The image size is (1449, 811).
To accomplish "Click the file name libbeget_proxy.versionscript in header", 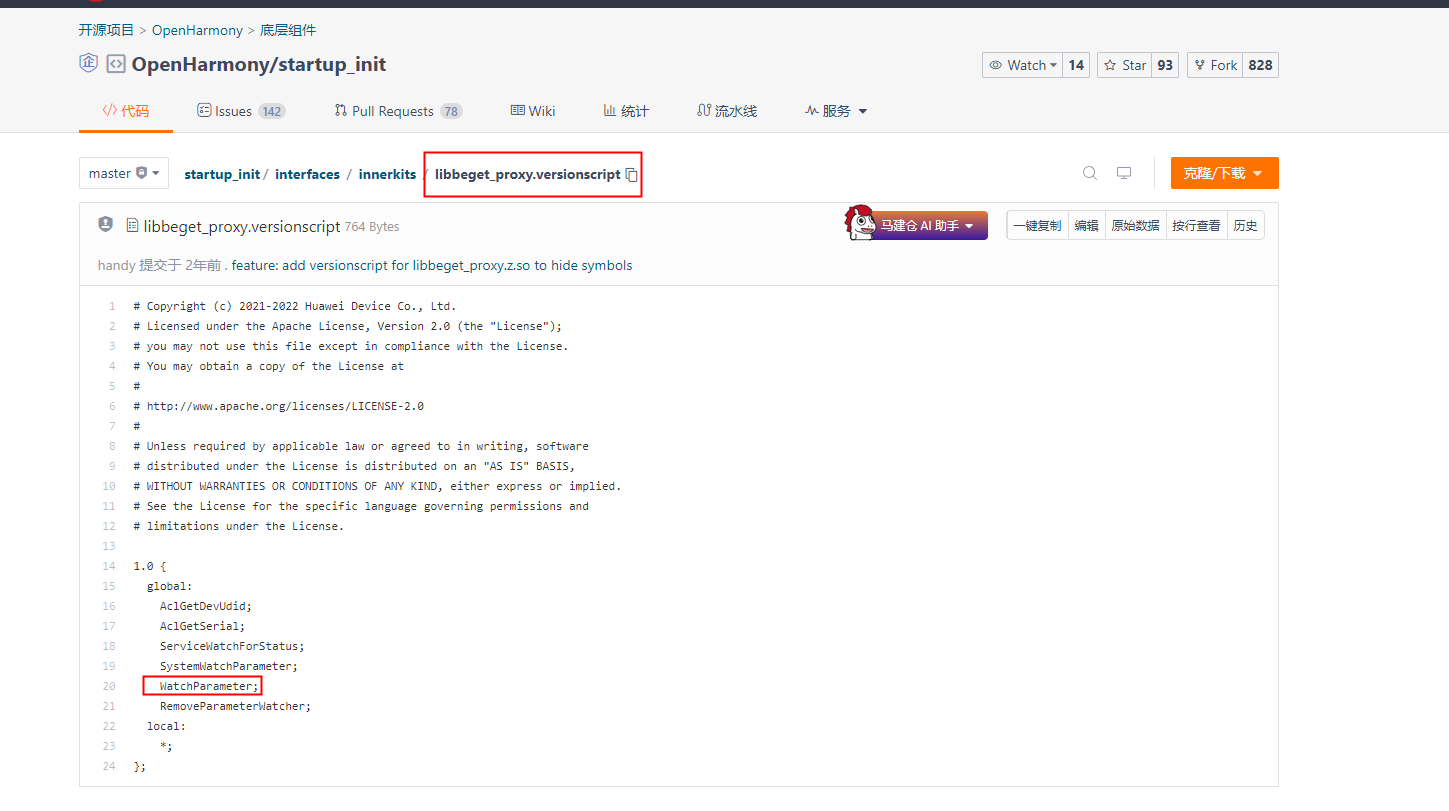I will click(x=242, y=226).
